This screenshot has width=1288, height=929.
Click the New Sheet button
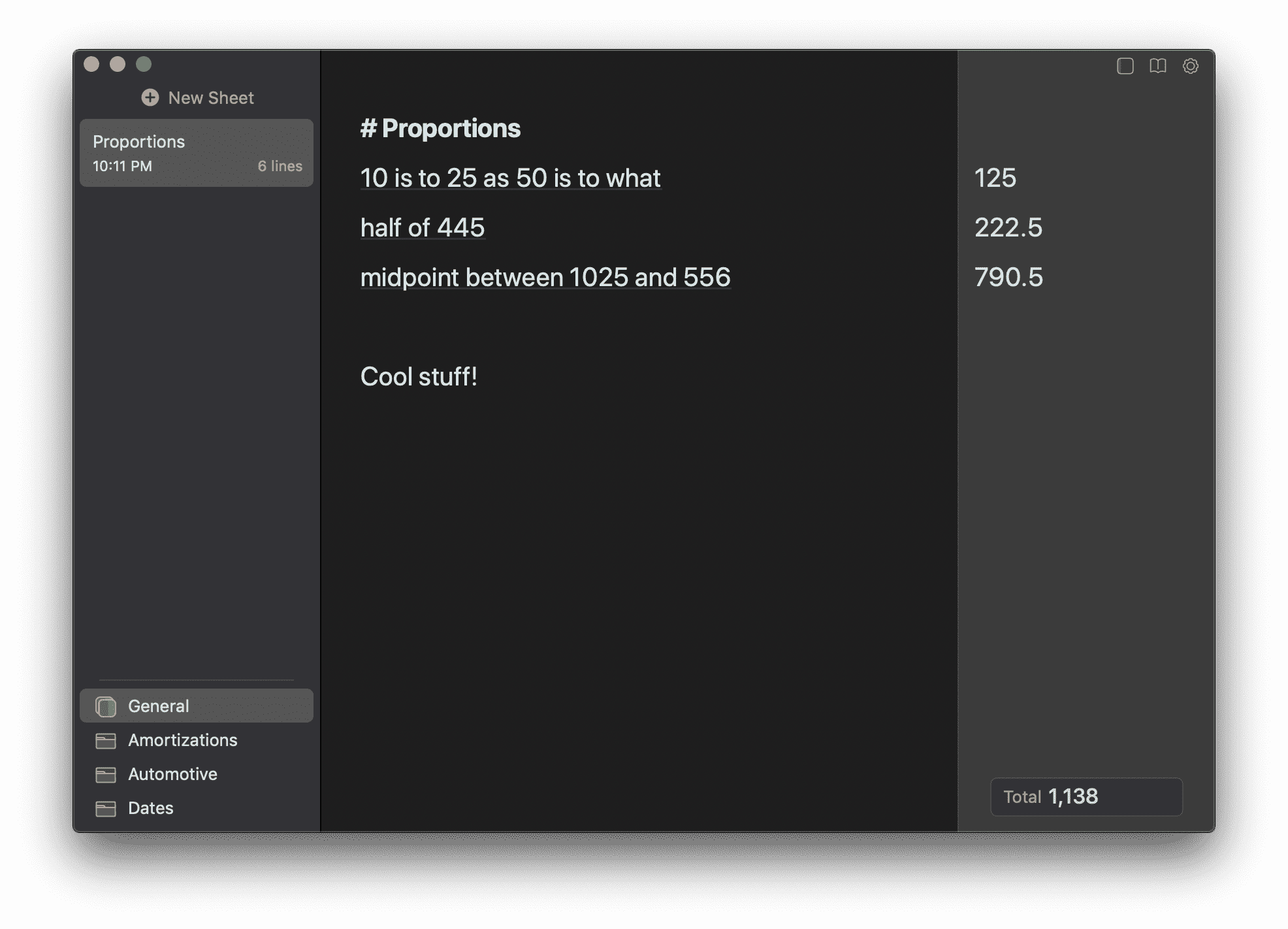click(196, 97)
